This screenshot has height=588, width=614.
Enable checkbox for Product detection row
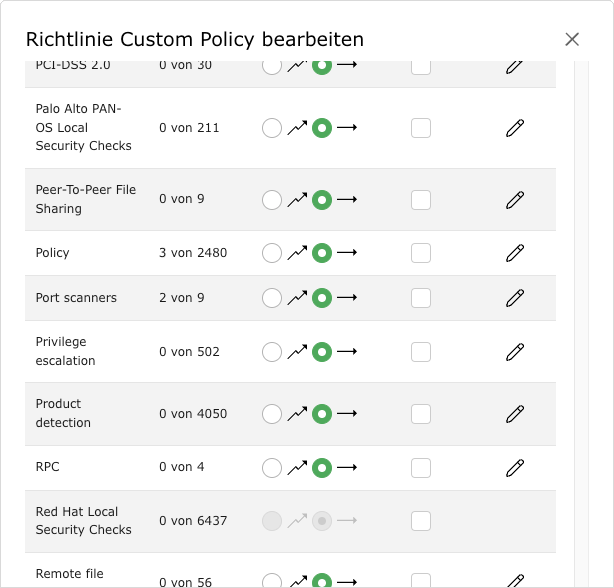pos(421,414)
